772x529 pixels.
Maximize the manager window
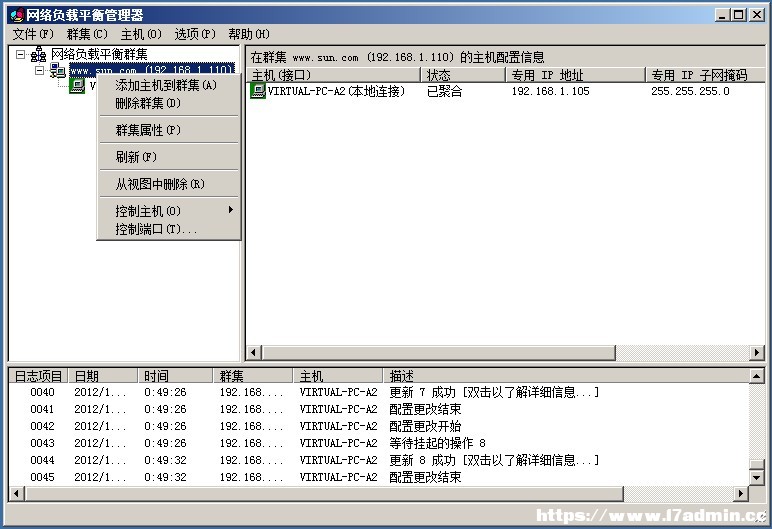tap(739, 15)
